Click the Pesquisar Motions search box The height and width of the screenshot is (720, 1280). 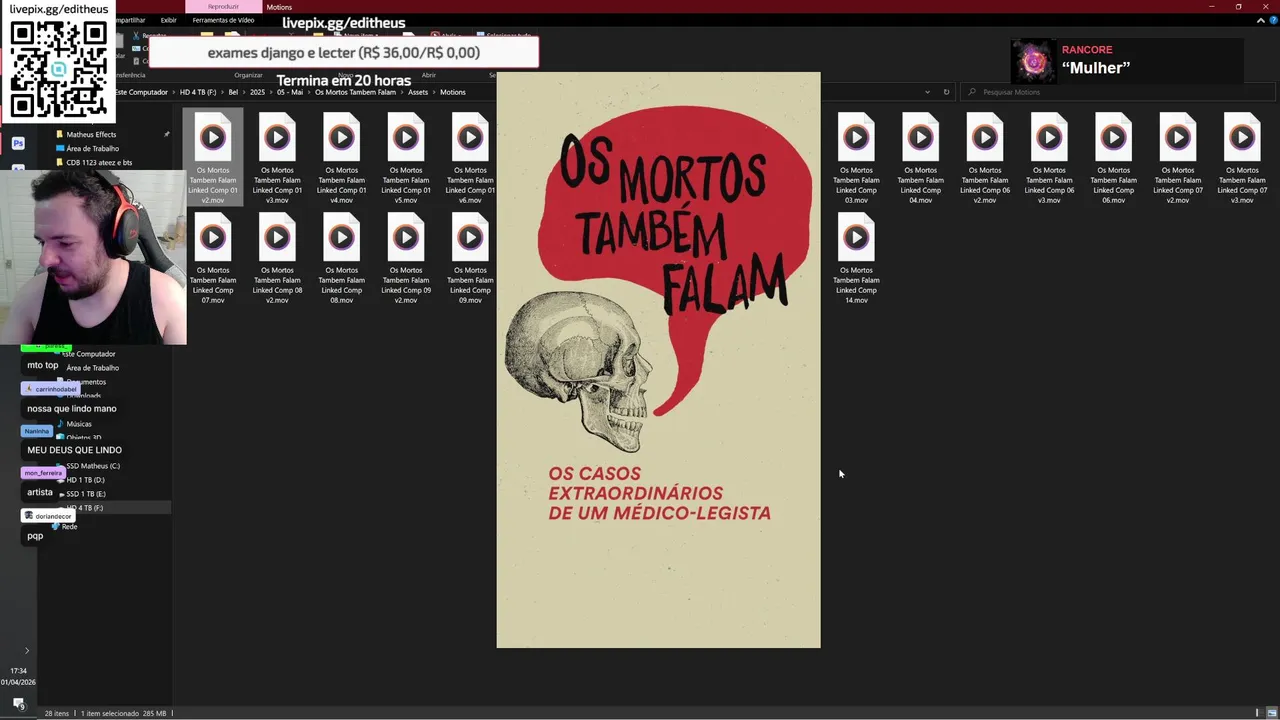pos(1118,92)
